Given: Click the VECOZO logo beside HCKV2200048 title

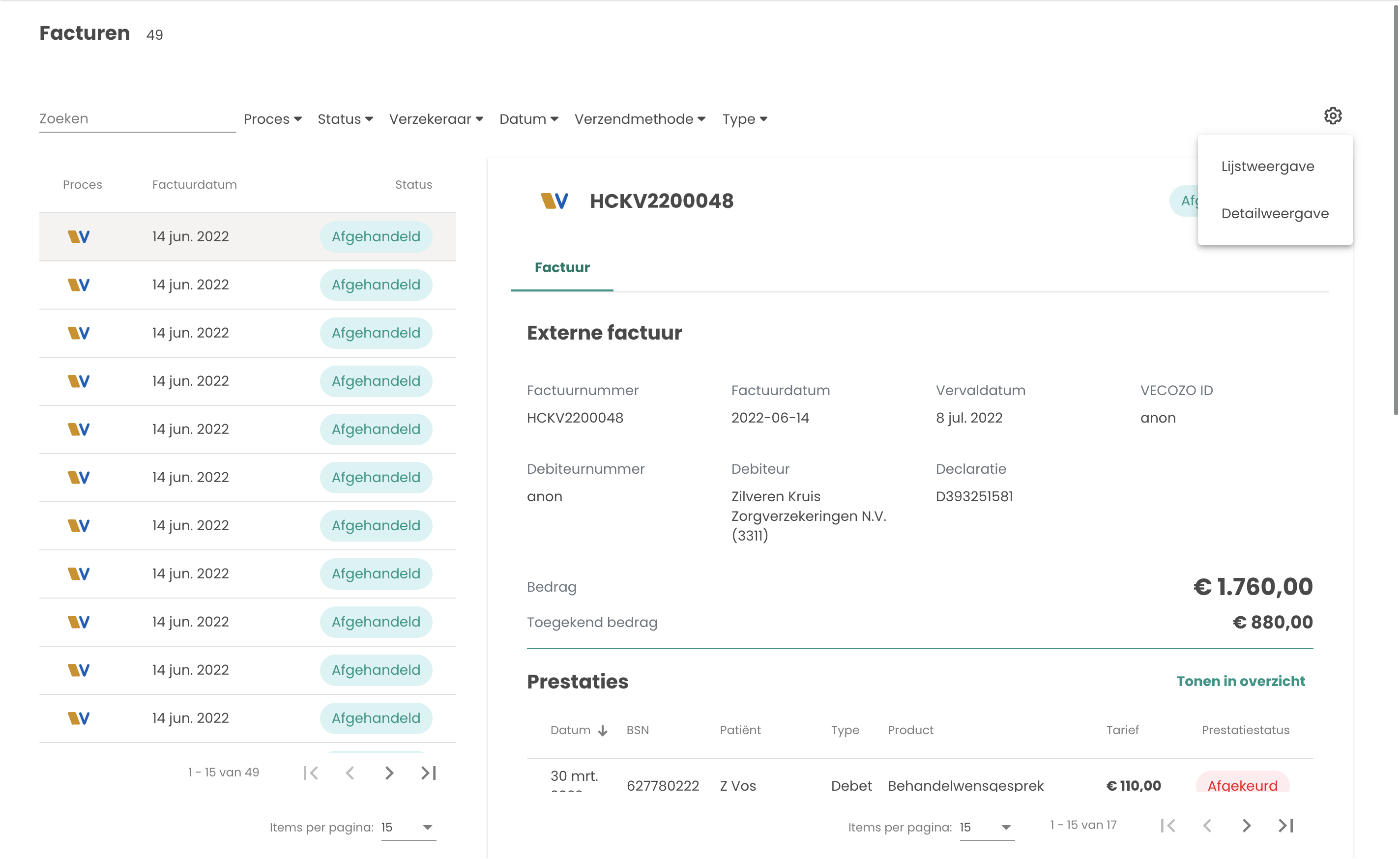Looking at the screenshot, I should coord(554,201).
